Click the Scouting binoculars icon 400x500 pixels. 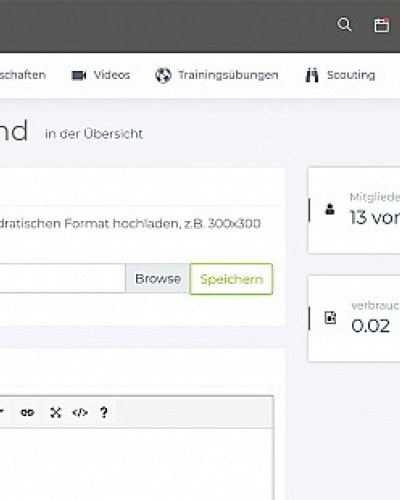[312, 75]
